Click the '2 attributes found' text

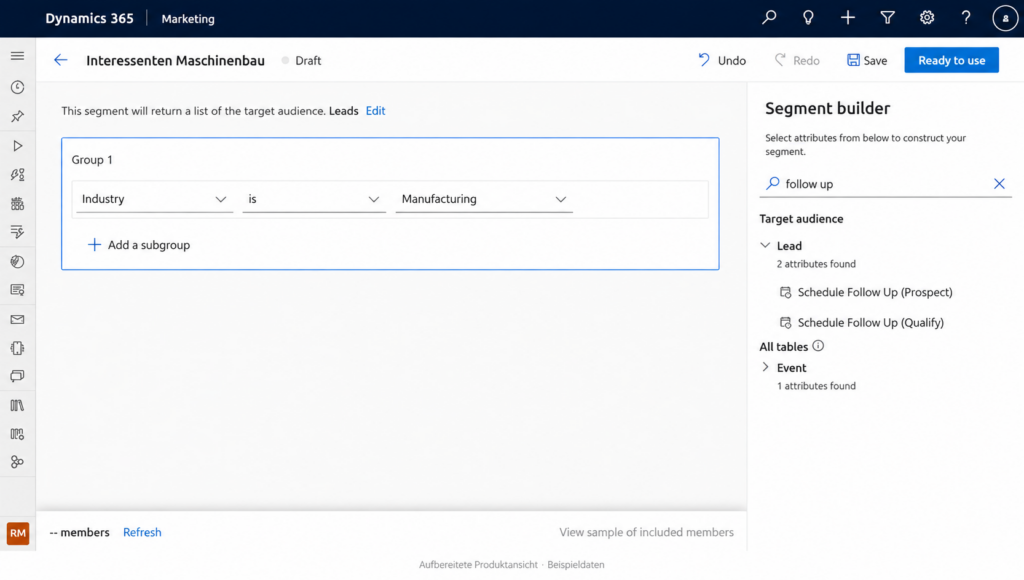[x=816, y=264]
